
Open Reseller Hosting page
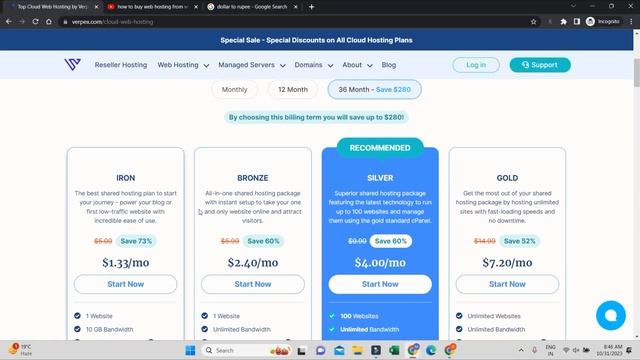click(121, 65)
